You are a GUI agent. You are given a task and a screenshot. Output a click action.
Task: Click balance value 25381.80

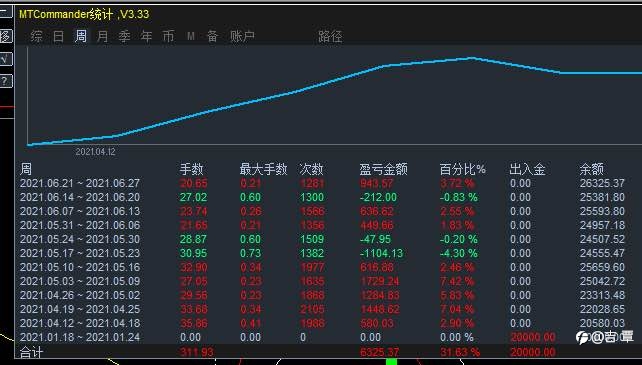click(602, 197)
